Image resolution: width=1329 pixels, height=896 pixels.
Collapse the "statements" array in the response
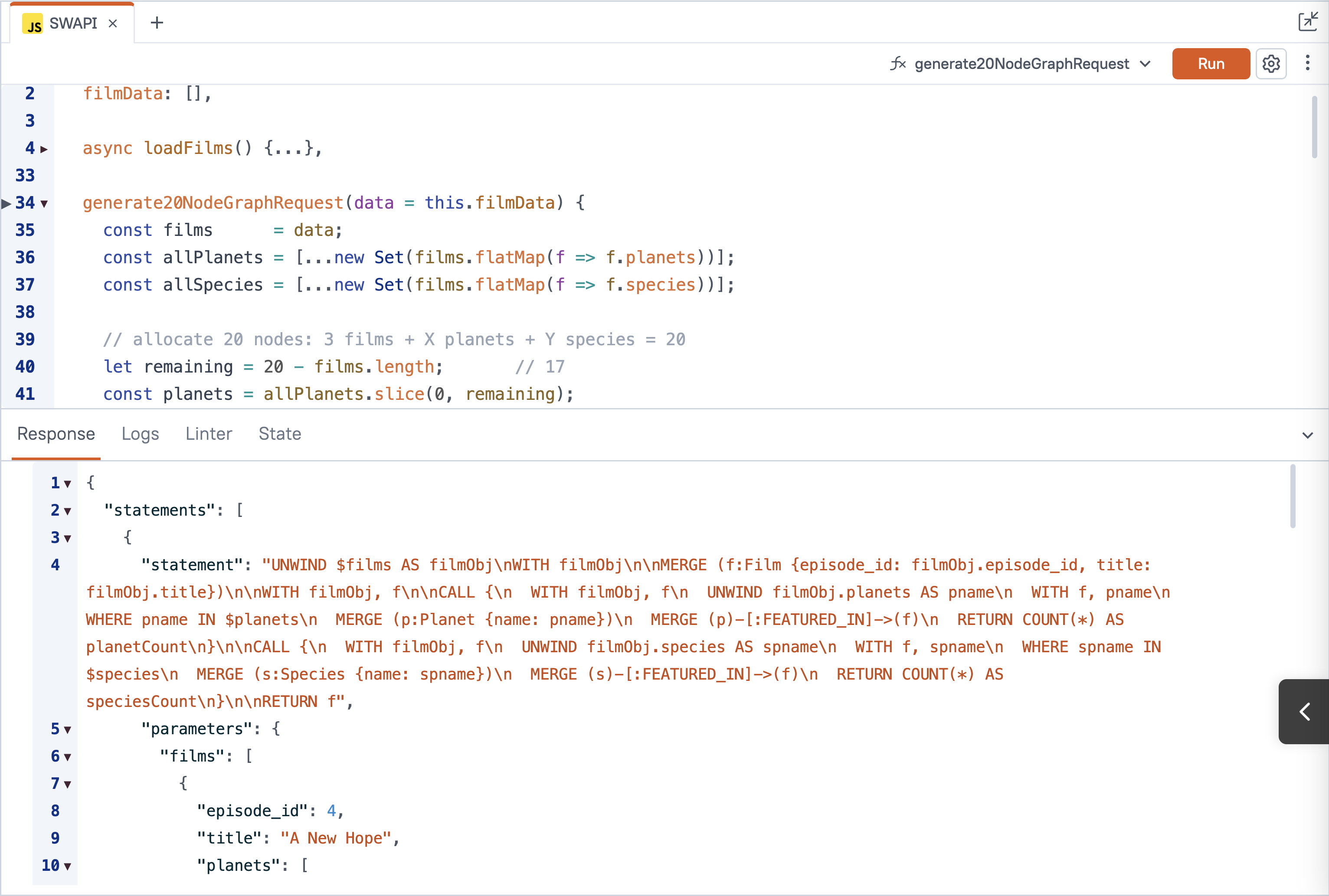coord(67,511)
